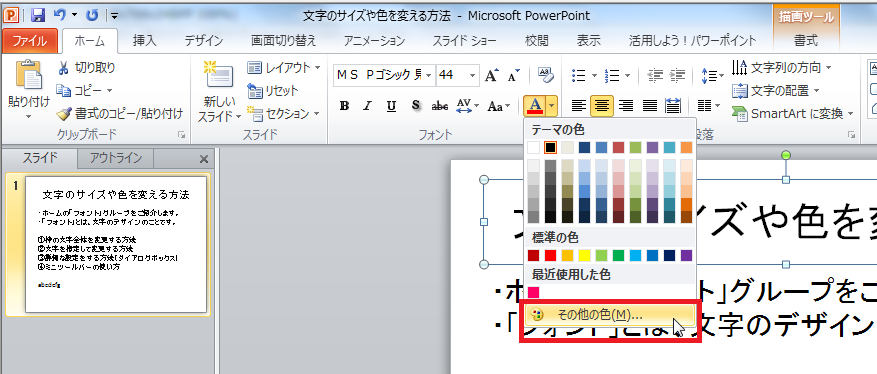
Task: Click the Increase Font Size icon
Action: pyautogui.click(x=492, y=75)
